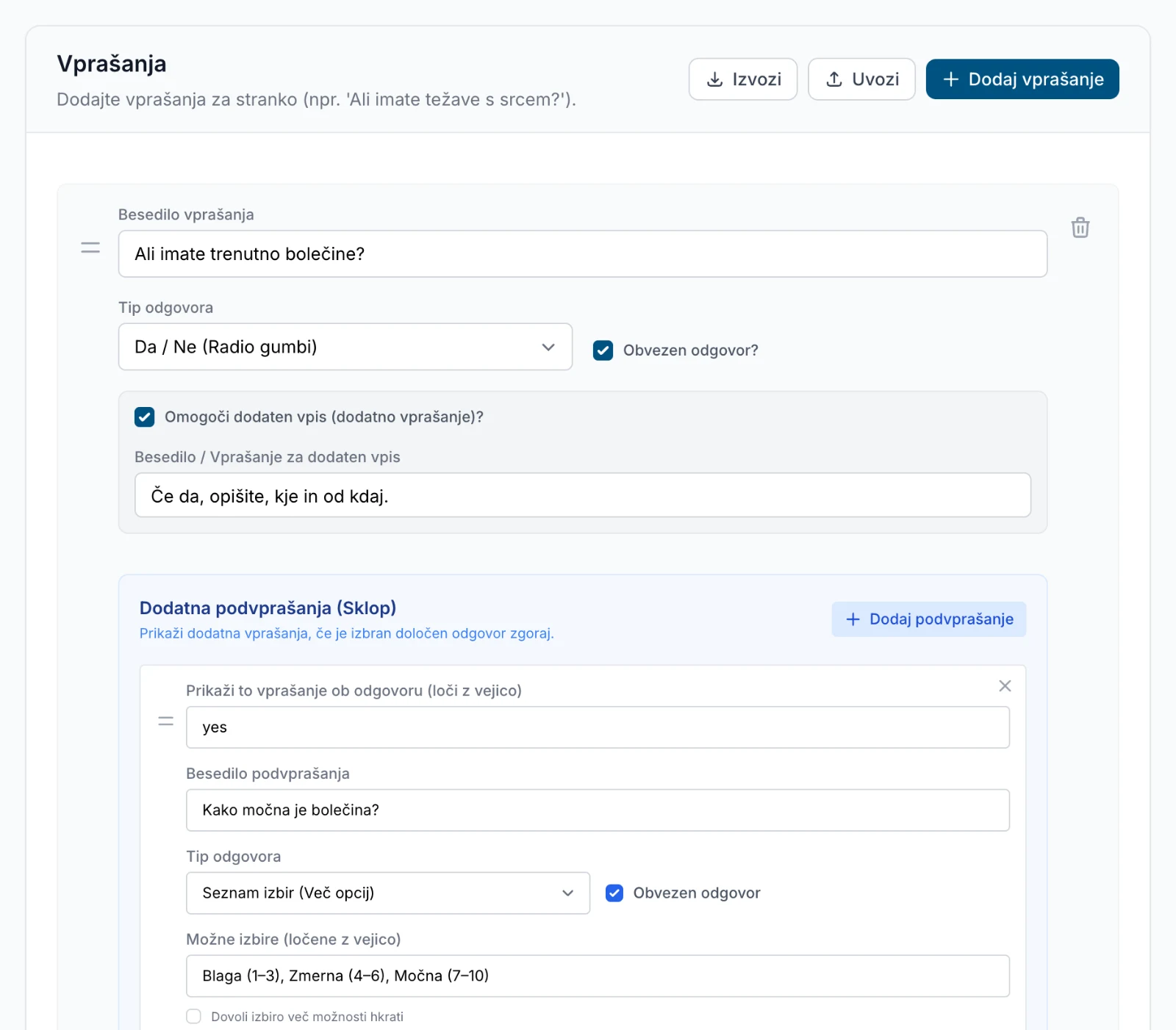This screenshot has height=1030, width=1176.
Task: Remove the subquestion with the X icon
Action: tap(1005, 685)
